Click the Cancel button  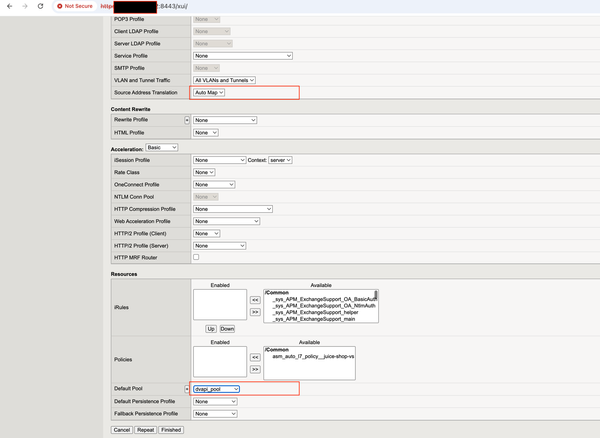pyautogui.click(x=122, y=430)
